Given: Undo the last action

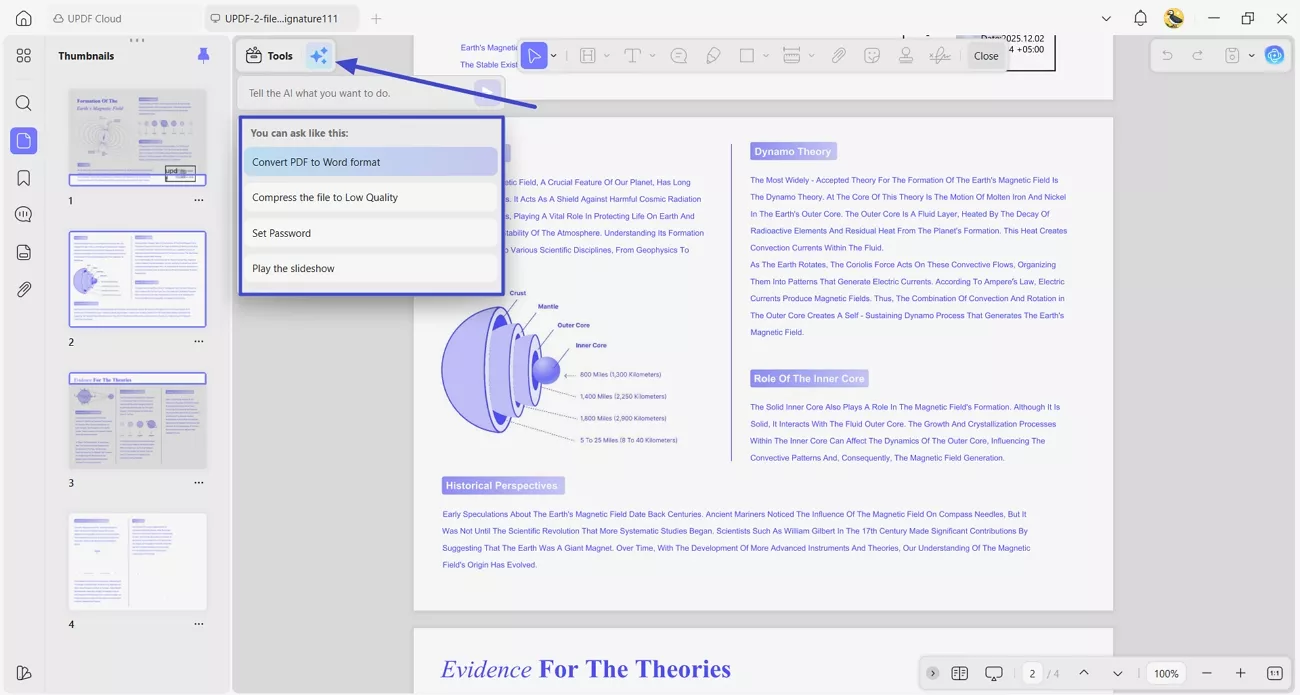Looking at the screenshot, I should click(x=1167, y=56).
